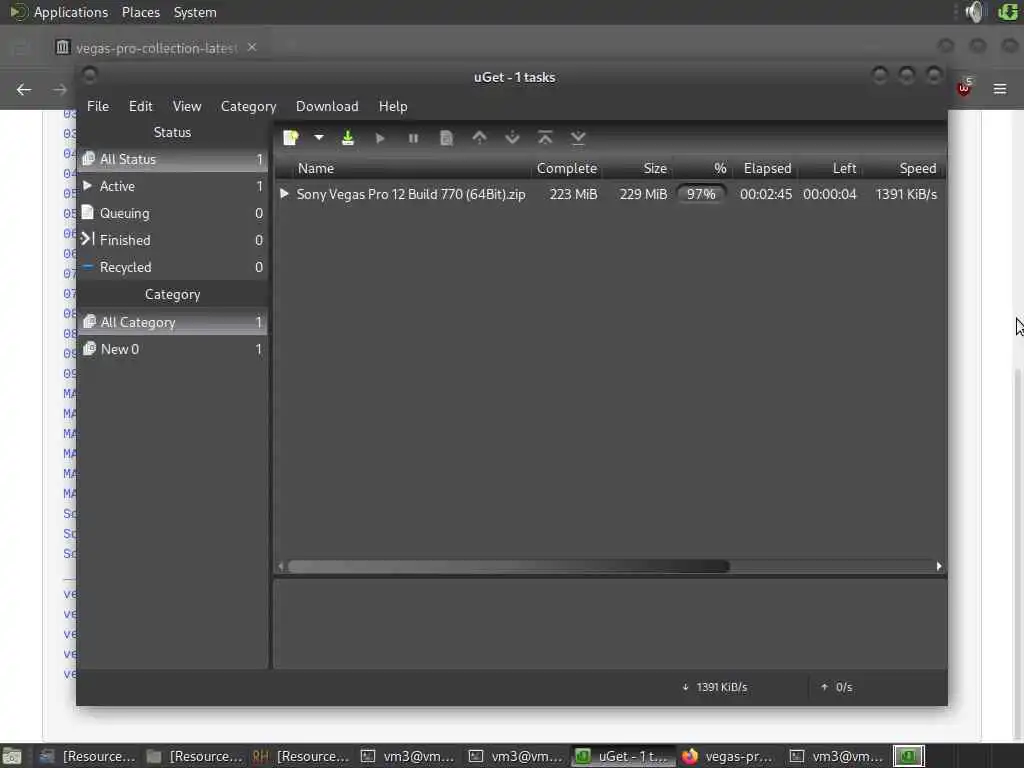Viewport: 1024px width, 768px height.
Task: Click the download speed 1391 KiB/s in status bar
Action: click(x=715, y=687)
